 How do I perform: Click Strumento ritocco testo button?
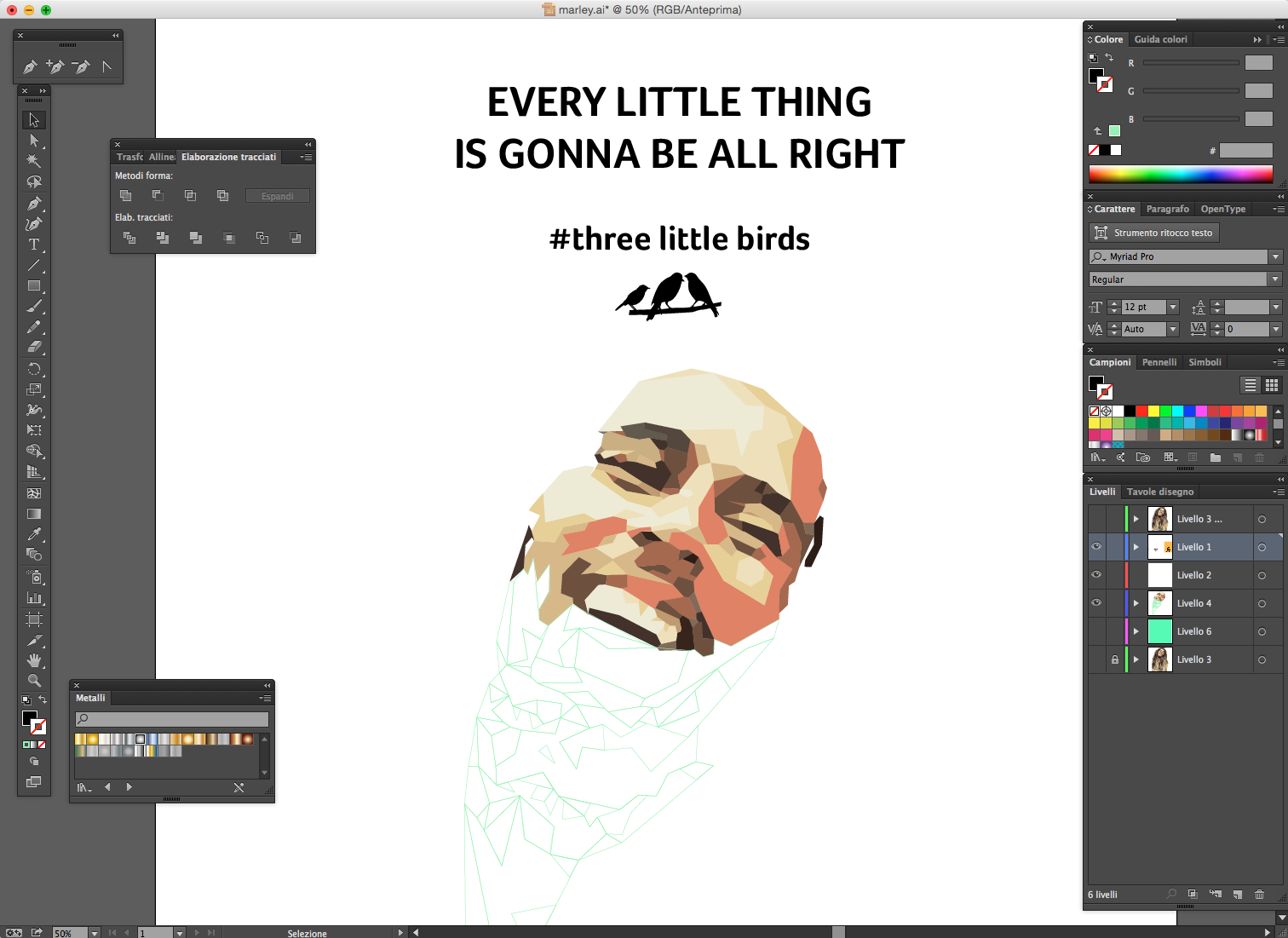[x=1154, y=233]
